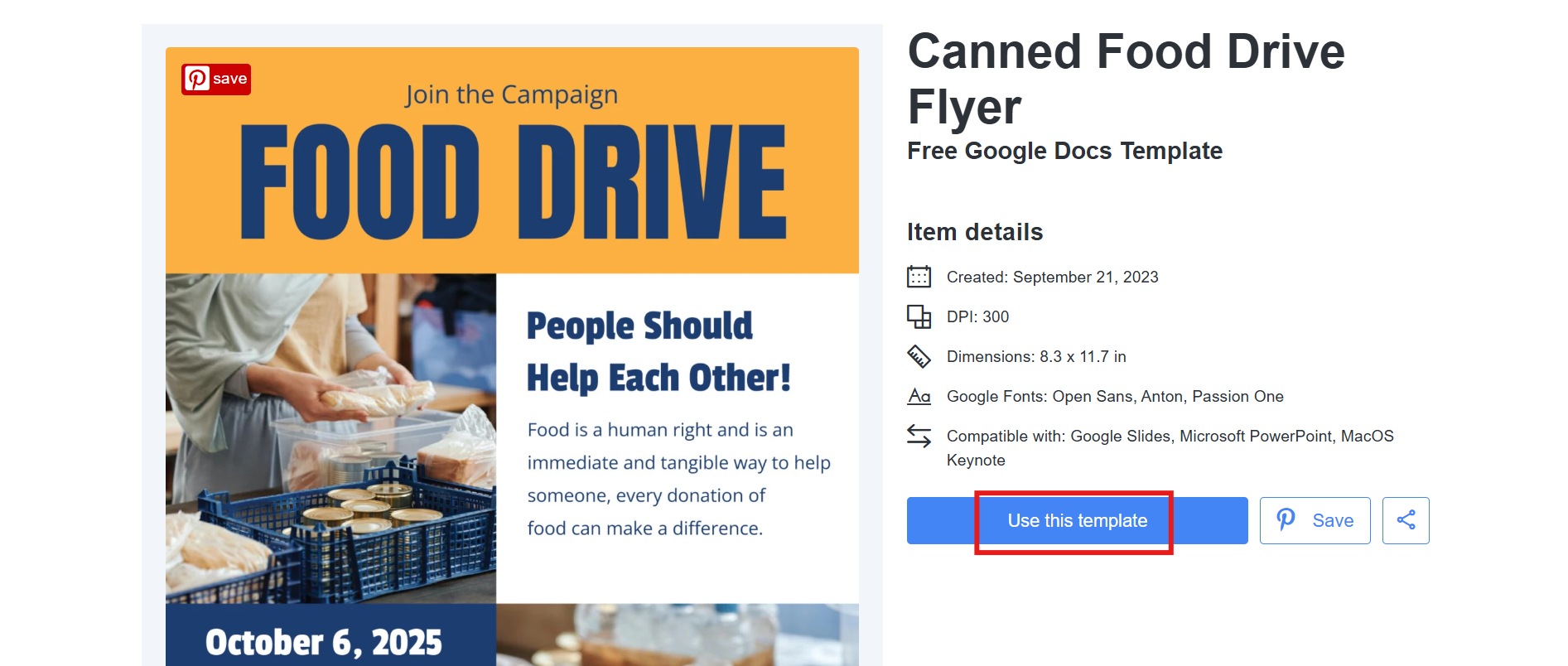Click the October 6, 2025 date on flyer
1568x666 pixels.
click(x=323, y=642)
